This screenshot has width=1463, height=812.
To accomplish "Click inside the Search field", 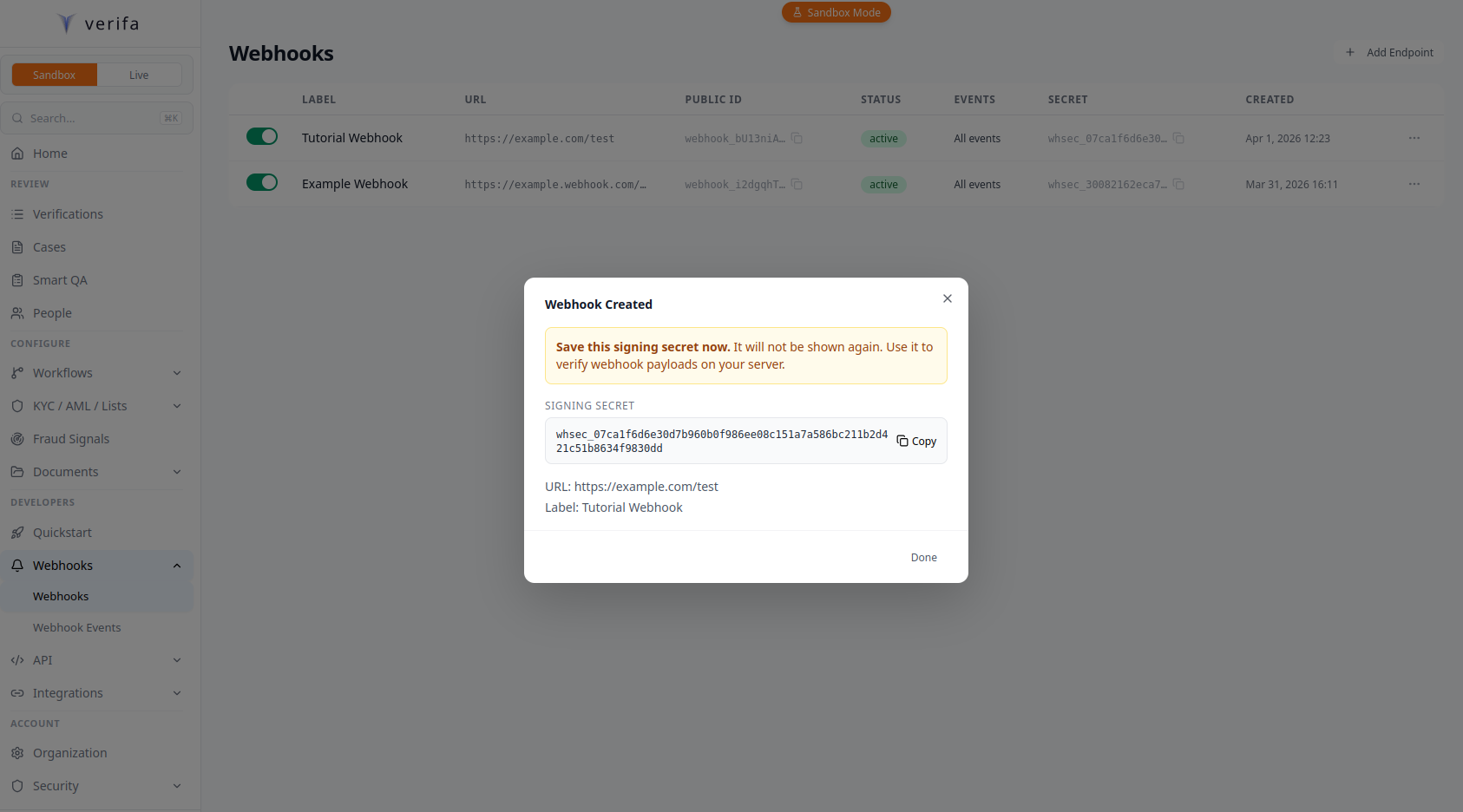I will (95, 118).
